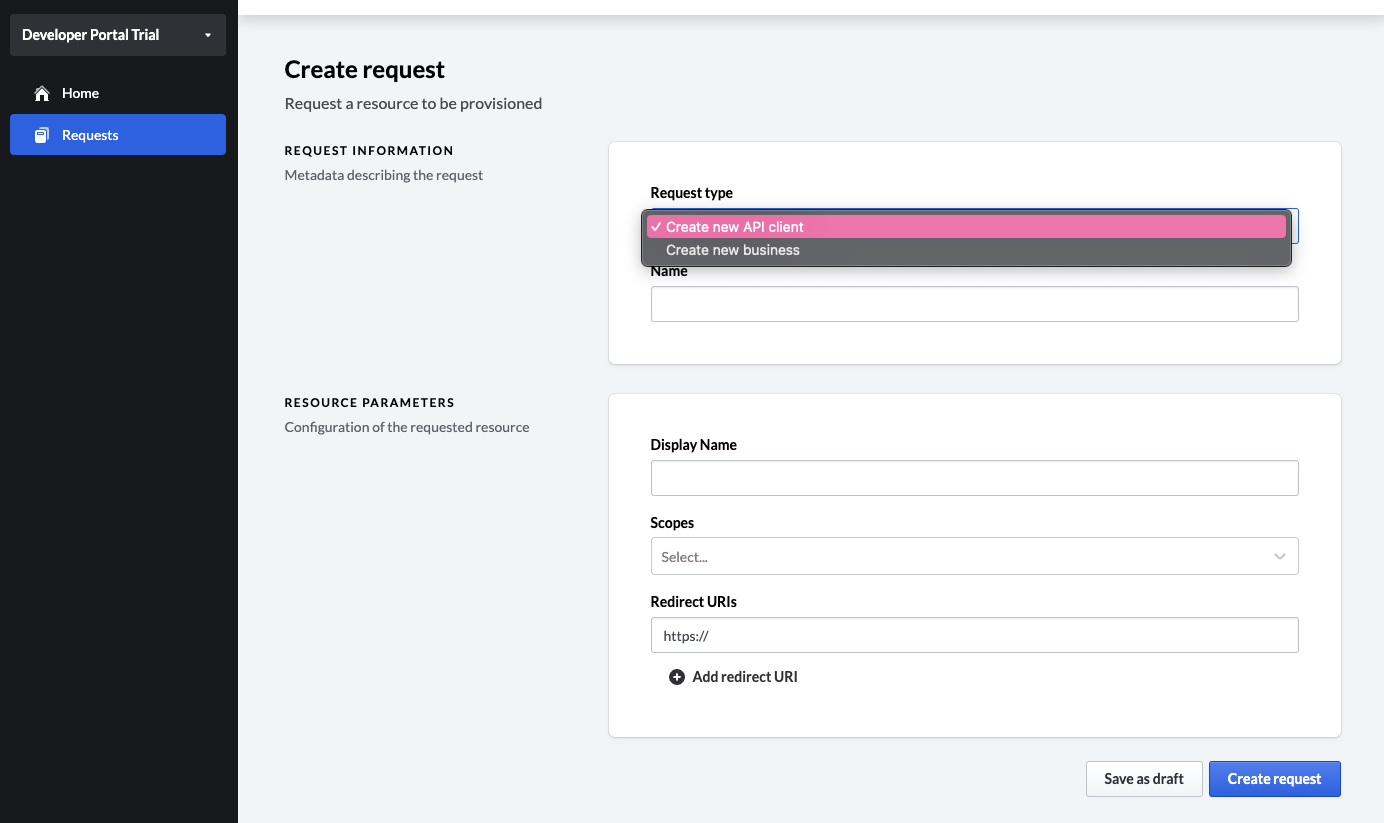1384x823 pixels.
Task: Submit with the blue Create request button
Action: click(x=1274, y=779)
